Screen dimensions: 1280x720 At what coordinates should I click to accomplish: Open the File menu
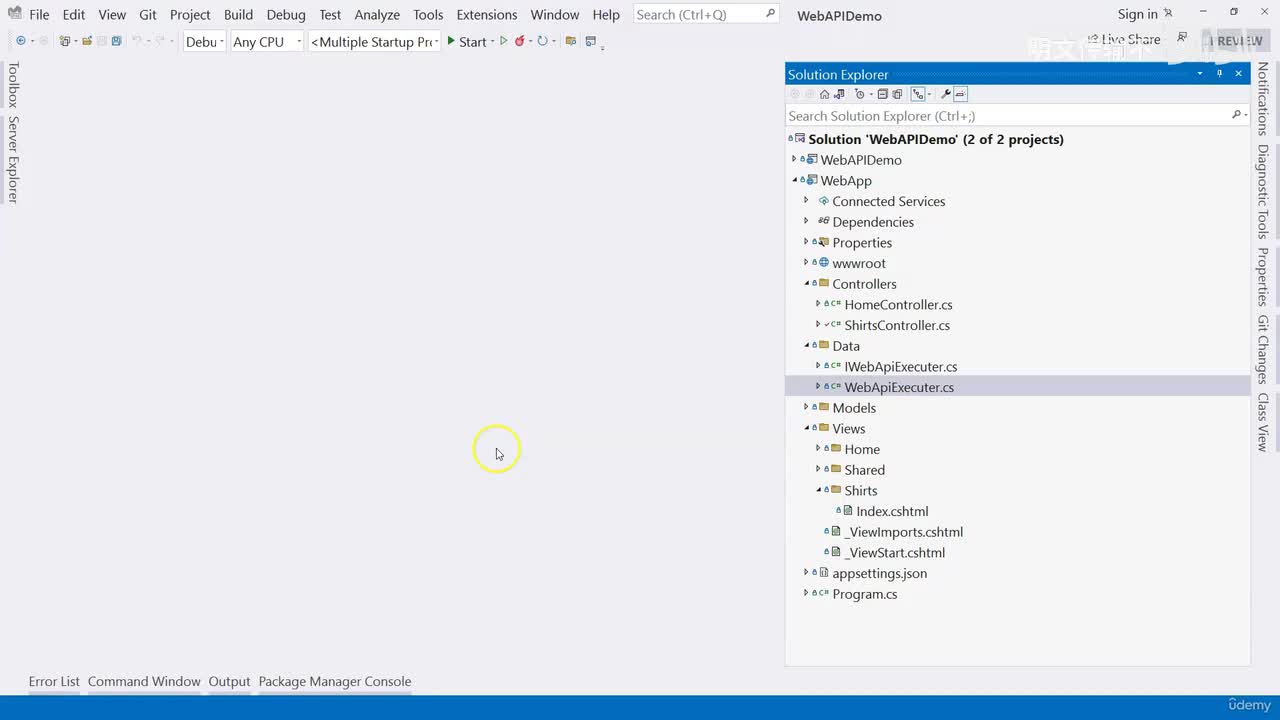click(39, 14)
